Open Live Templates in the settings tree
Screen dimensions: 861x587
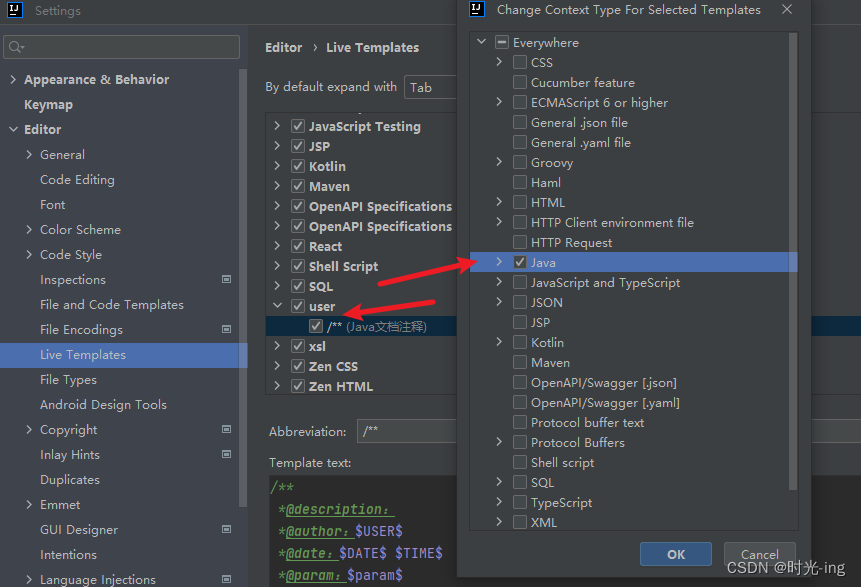pyautogui.click(x=83, y=355)
